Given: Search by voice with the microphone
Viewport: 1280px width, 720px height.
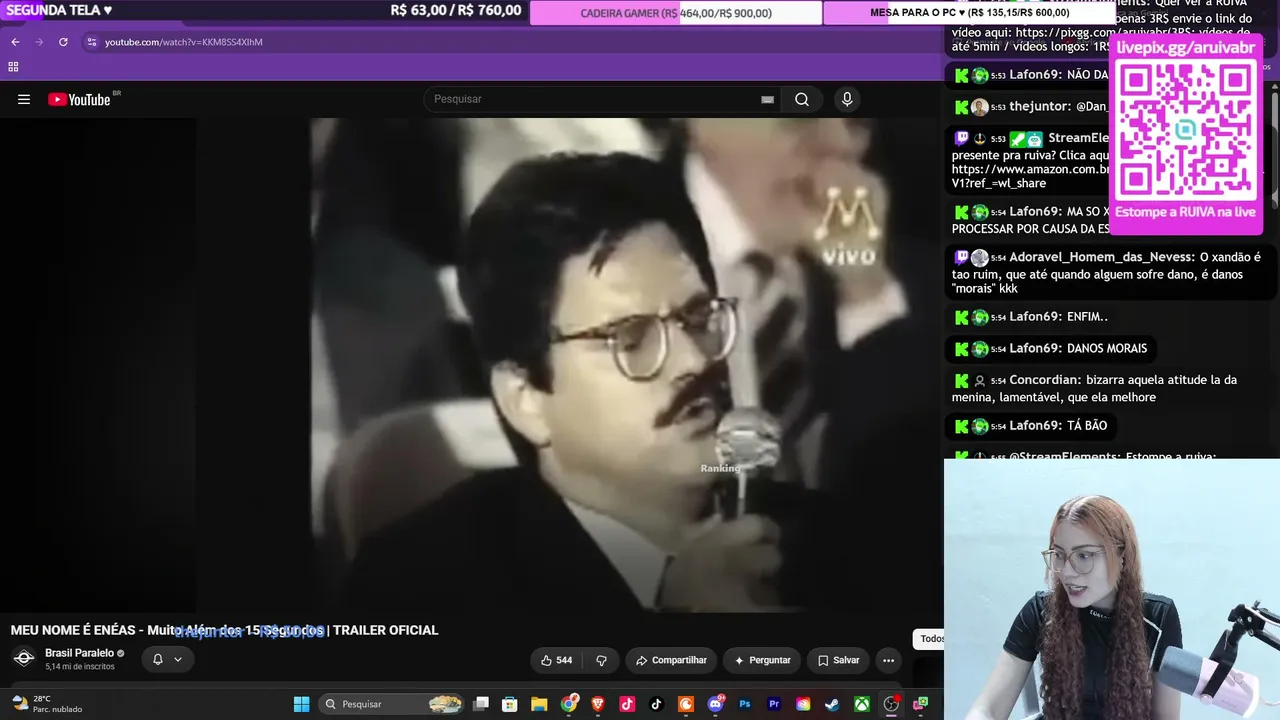Looking at the screenshot, I should [847, 99].
